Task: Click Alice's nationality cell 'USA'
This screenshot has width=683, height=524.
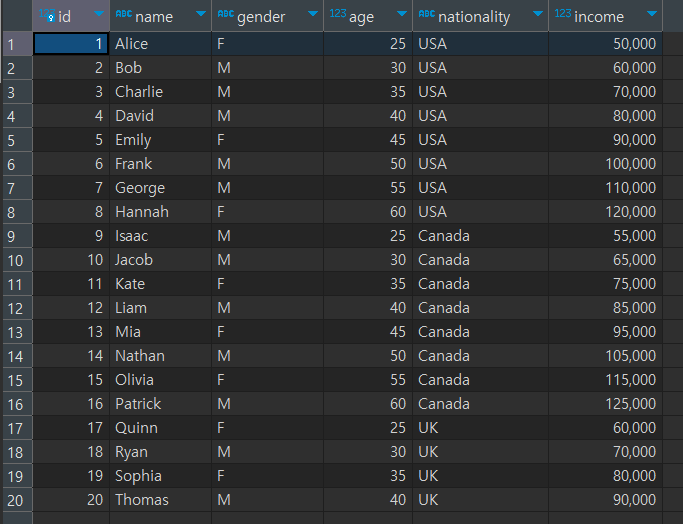Action: (480, 44)
